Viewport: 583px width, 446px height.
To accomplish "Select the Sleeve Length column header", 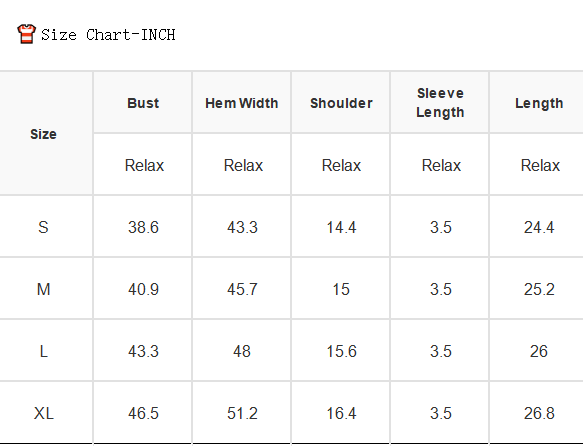I will click(440, 103).
